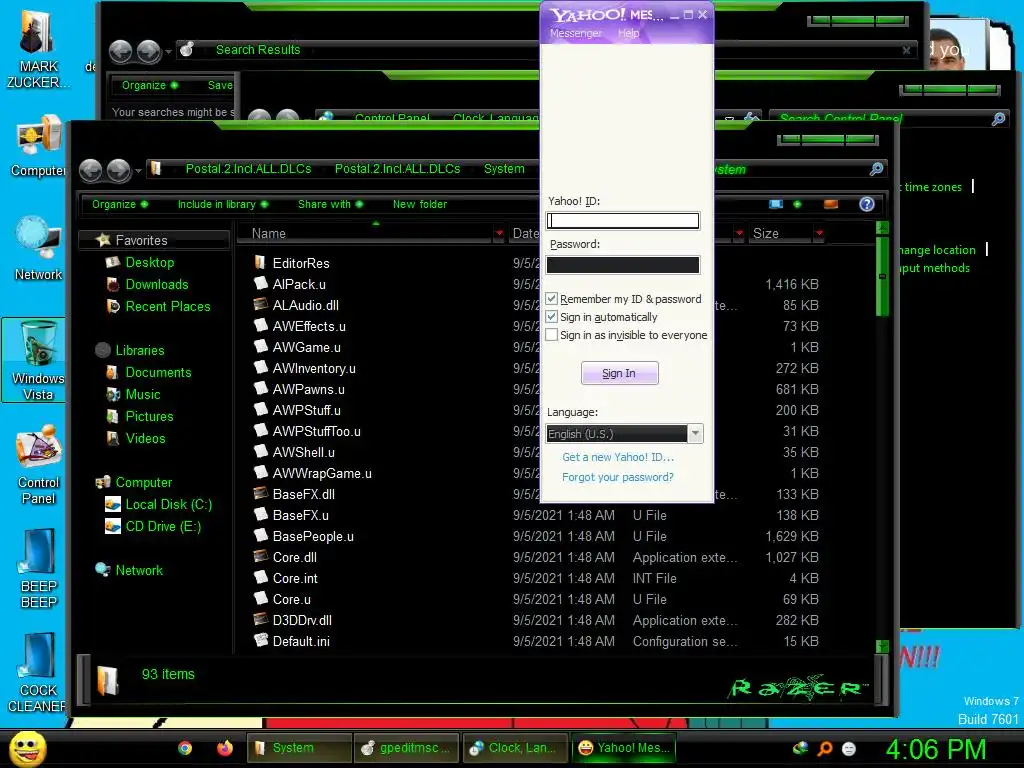Toggle the preview pane icon
This screenshot has width=1024, height=768.
coord(831,204)
